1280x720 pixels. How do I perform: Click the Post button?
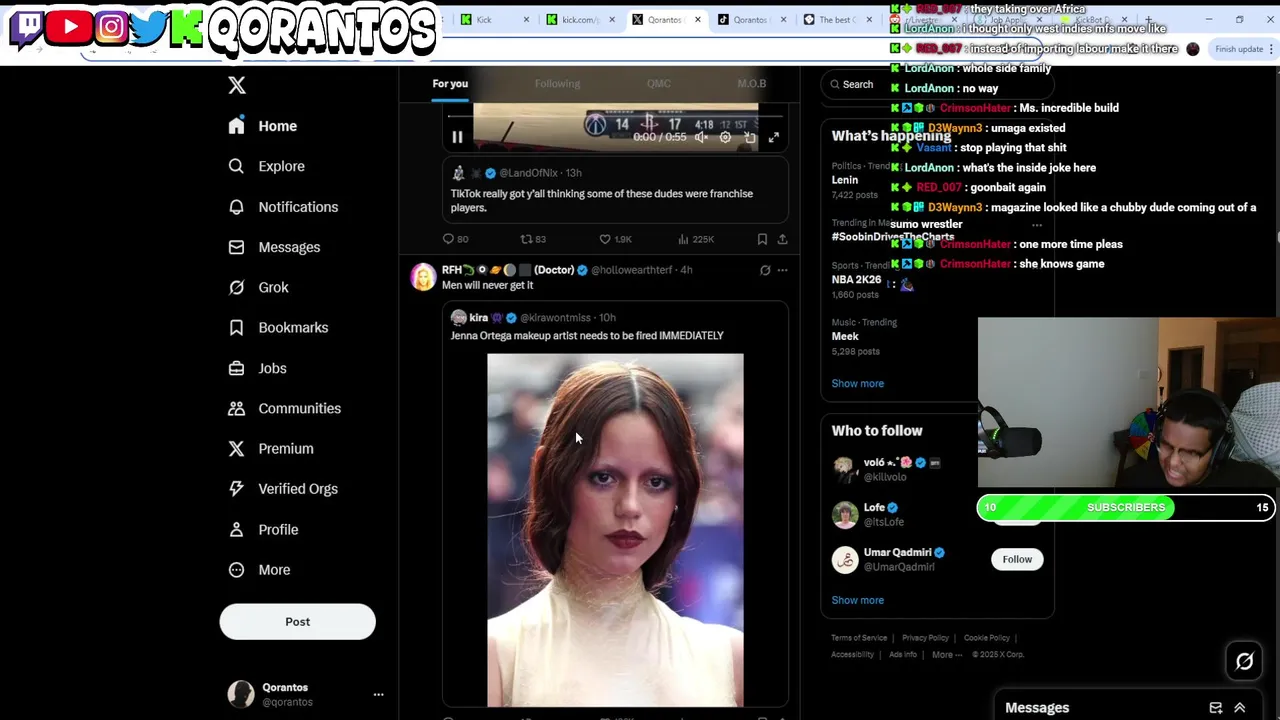[297, 621]
